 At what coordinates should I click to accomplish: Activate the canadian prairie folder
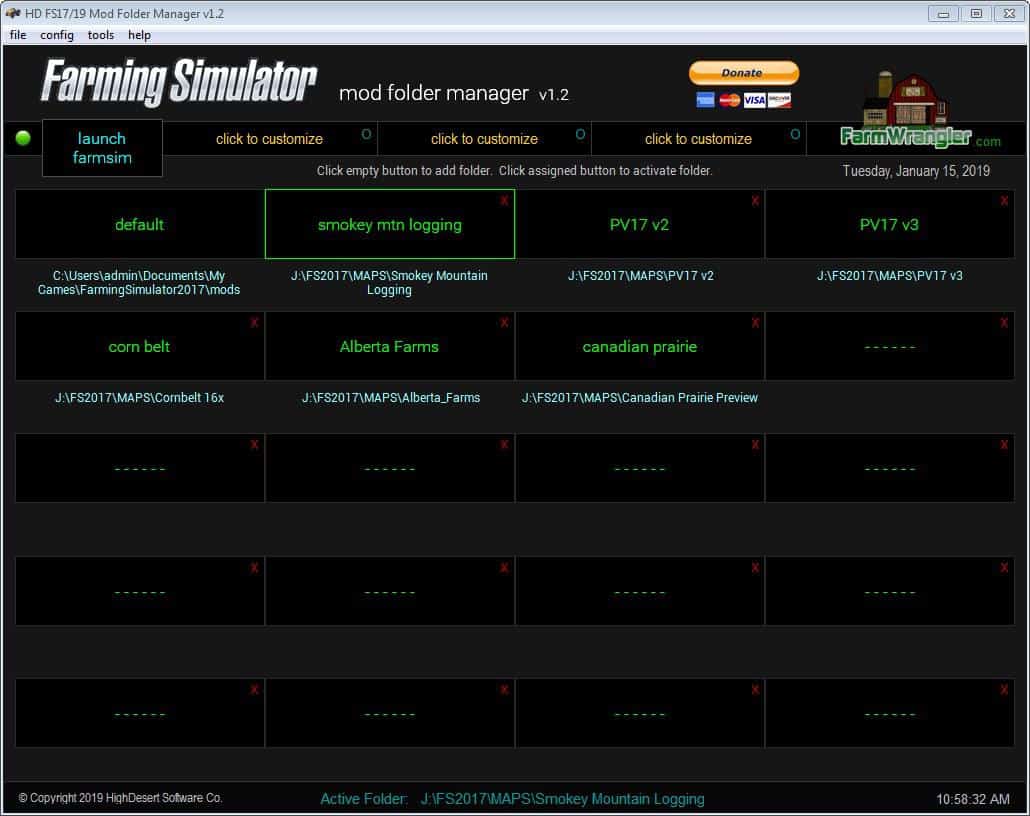pos(639,347)
